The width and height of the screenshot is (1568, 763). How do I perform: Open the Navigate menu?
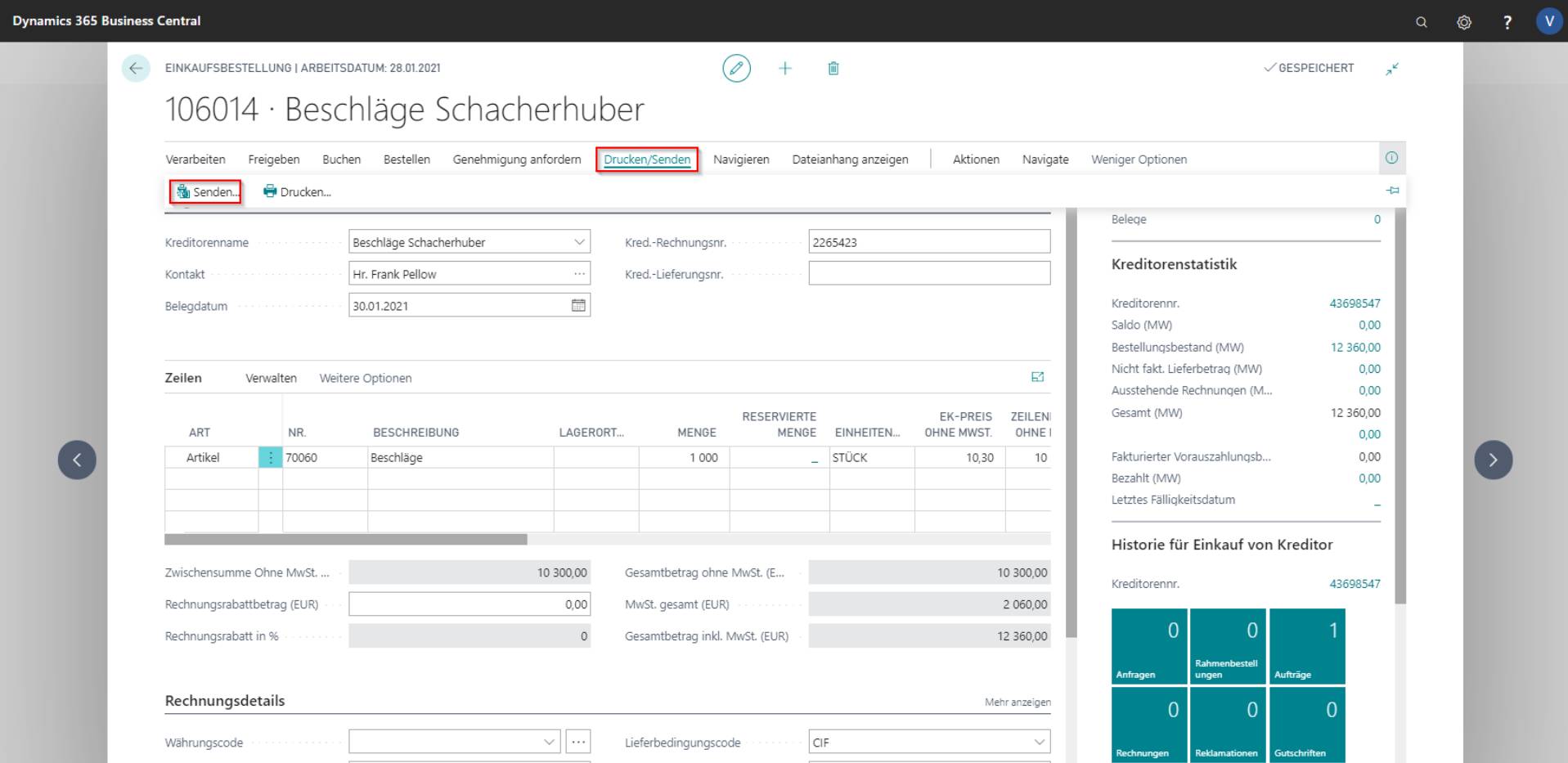coord(1045,159)
